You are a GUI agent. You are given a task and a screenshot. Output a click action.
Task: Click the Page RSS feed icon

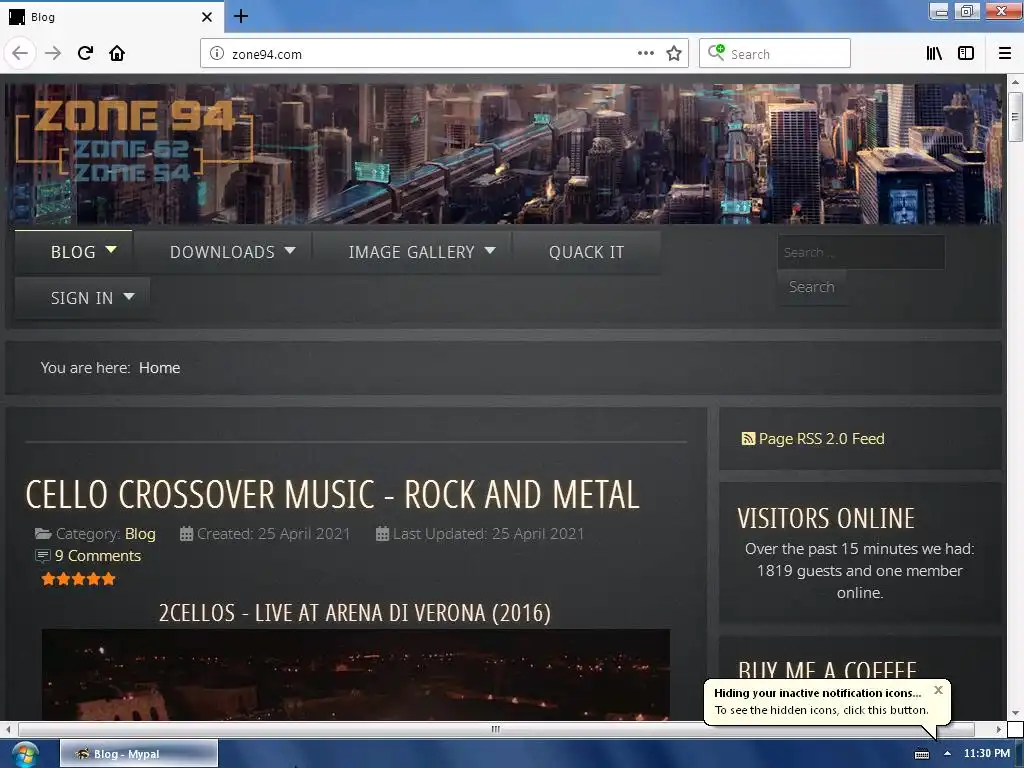(748, 439)
